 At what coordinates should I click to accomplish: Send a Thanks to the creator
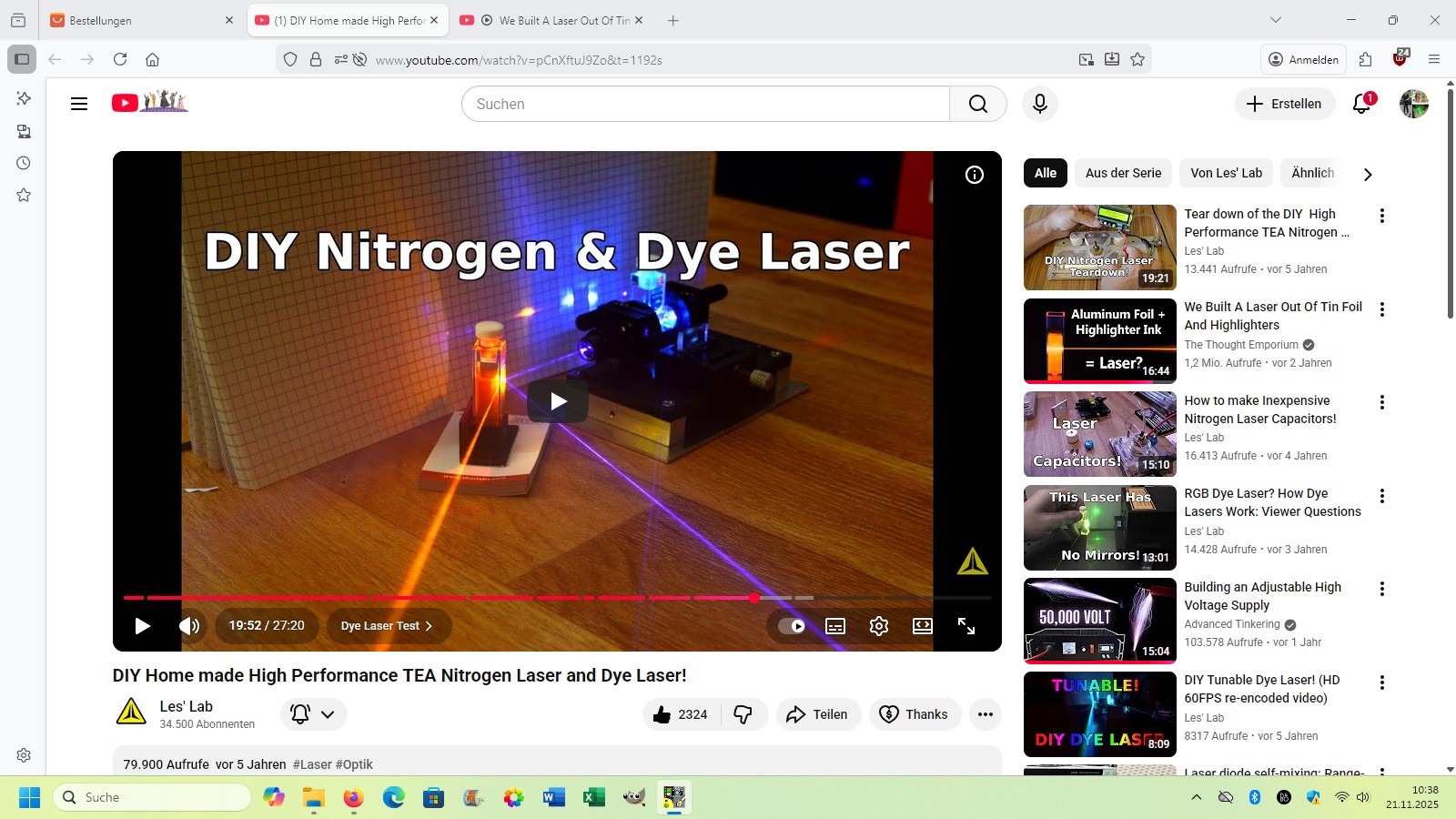[915, 714]
